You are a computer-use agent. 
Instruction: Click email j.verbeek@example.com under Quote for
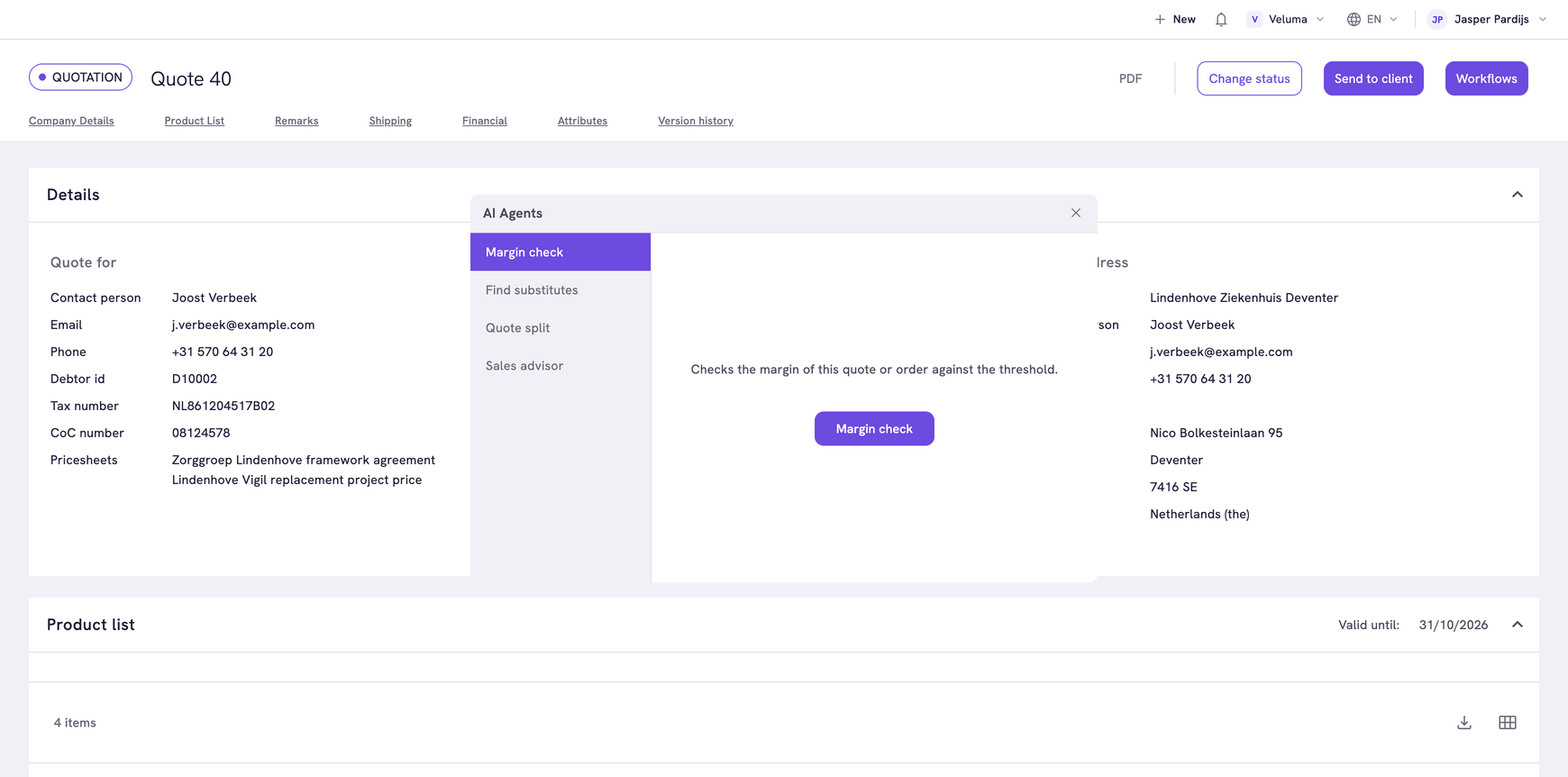(243, 325)
